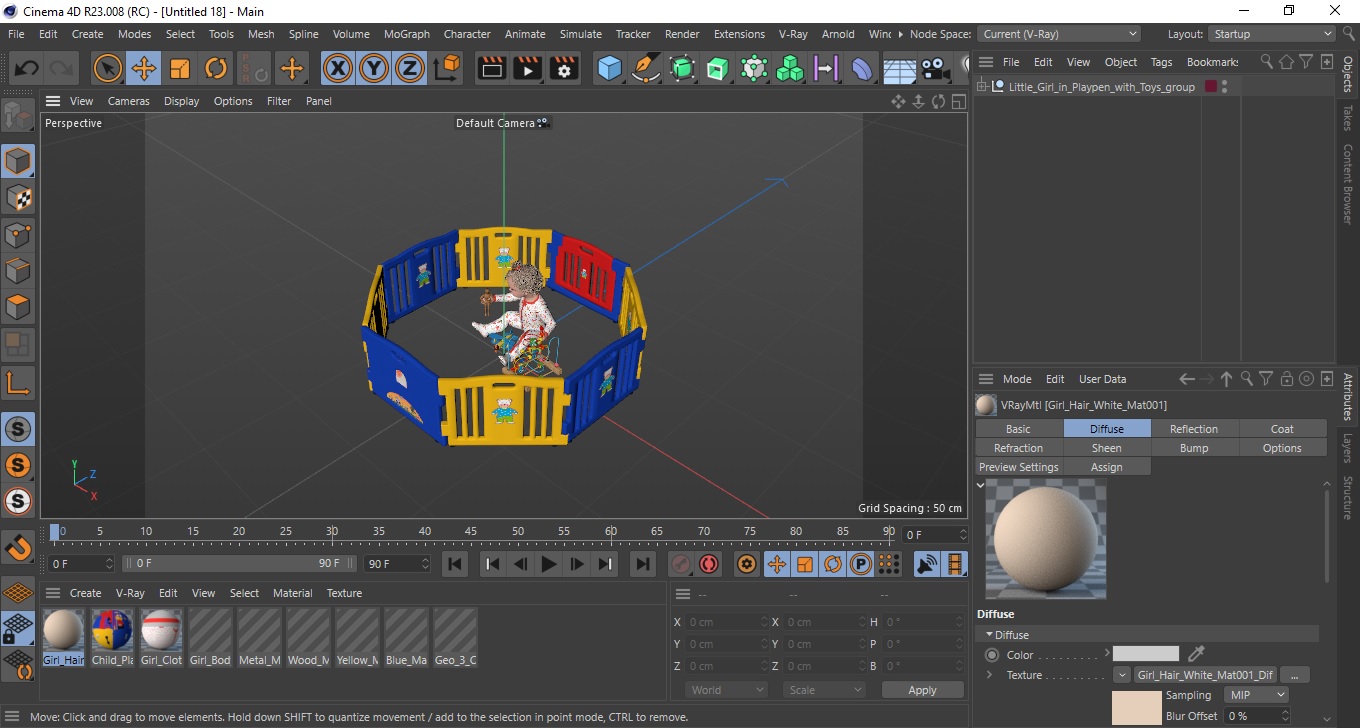Screen dimensions: 1360x728
Task: Open Node Space dropdown
Action: tap(1058, 34)
